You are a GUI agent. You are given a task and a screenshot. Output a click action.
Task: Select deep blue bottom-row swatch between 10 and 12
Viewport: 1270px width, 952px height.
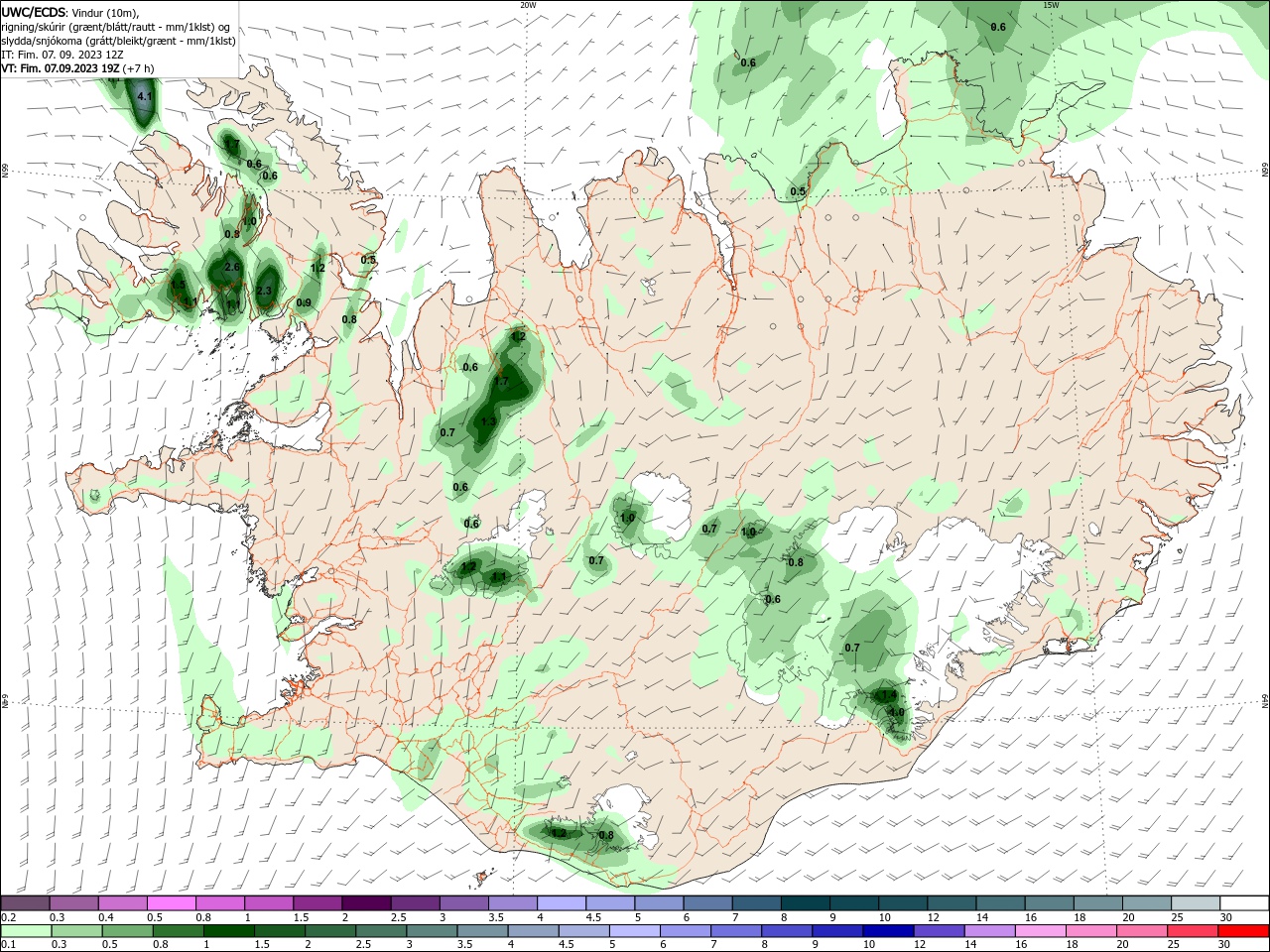(x=889, y=931)
